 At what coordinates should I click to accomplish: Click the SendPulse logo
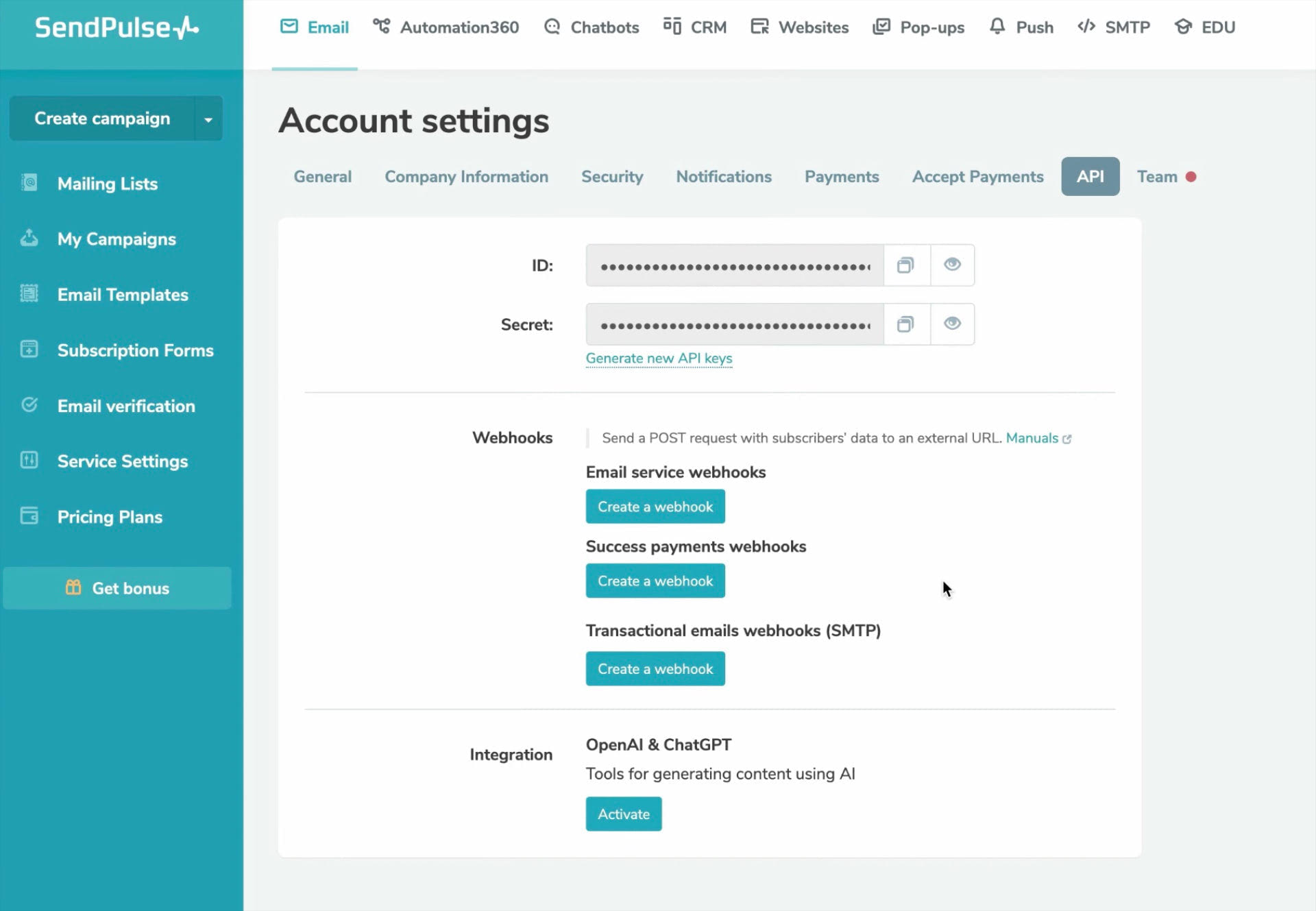(x=117, y=27)
